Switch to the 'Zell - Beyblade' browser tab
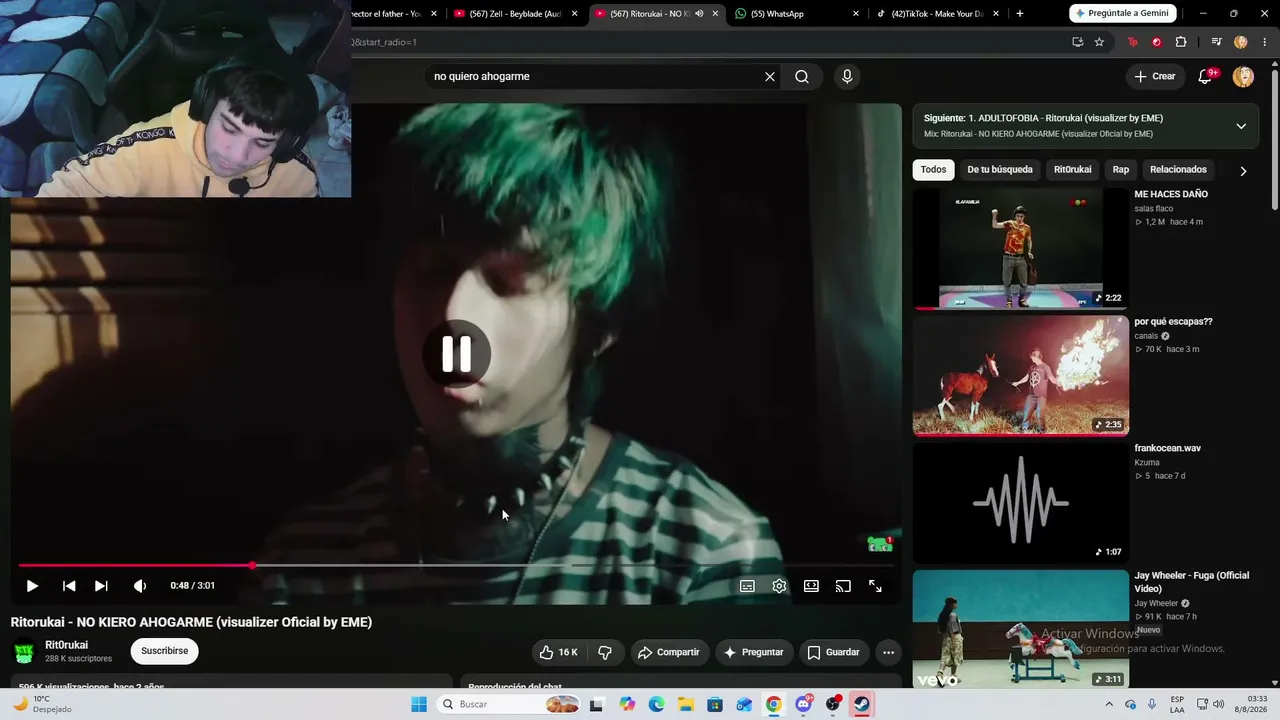The width and height of the screenshot is (1280, 720). (x=516, y=14)
